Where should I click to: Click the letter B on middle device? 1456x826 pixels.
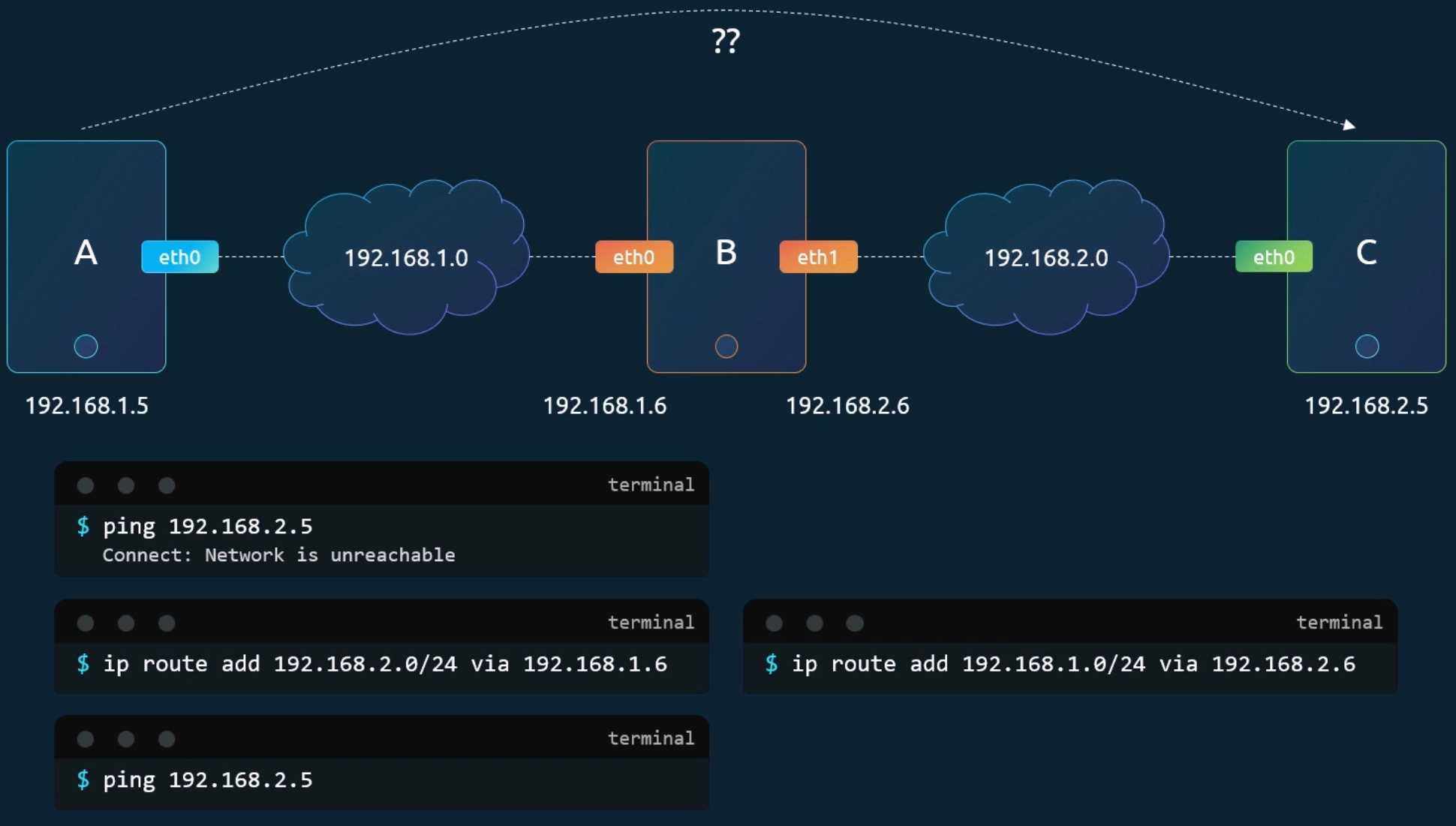726,253
